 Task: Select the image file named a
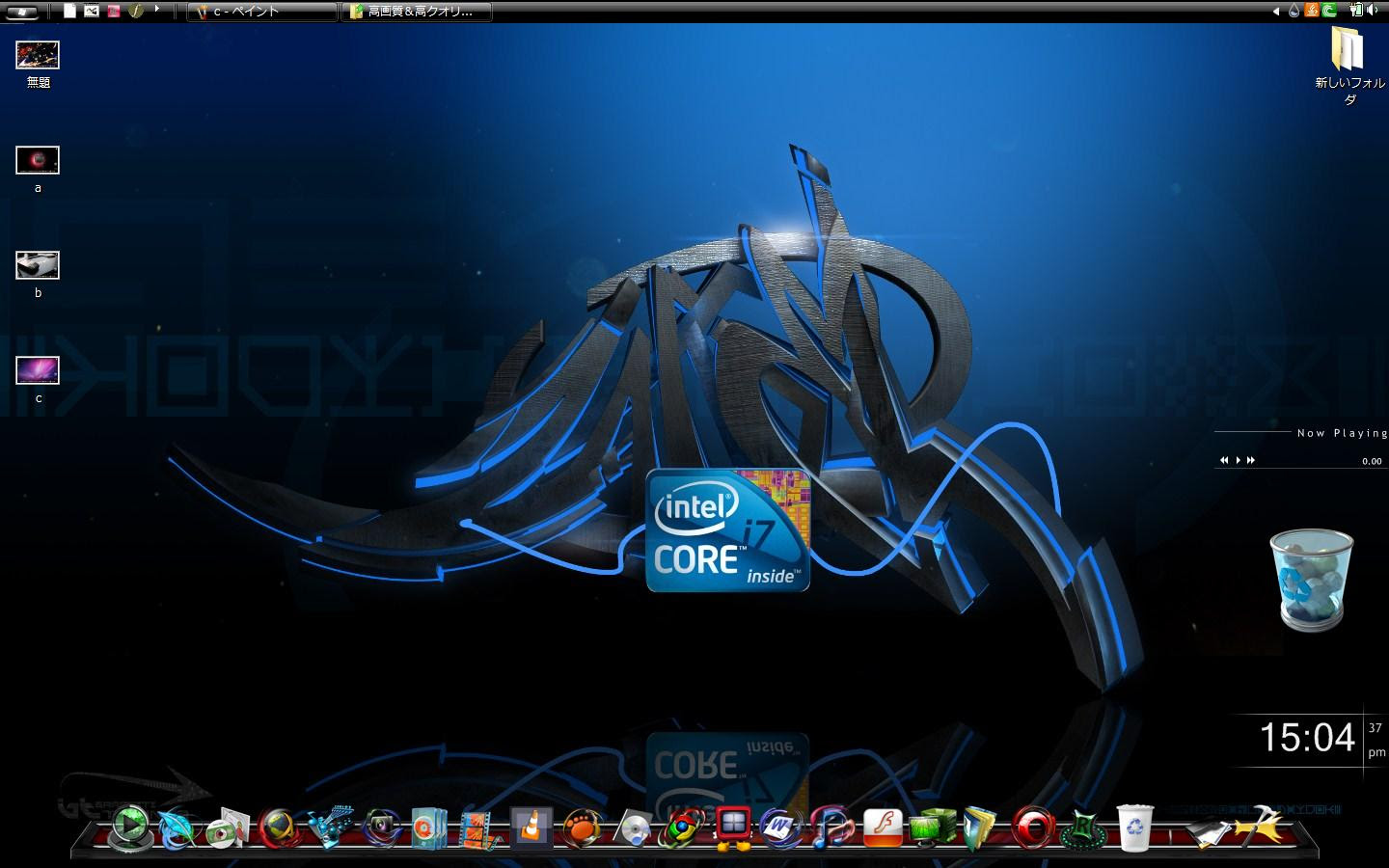click(x=38, y=170)
